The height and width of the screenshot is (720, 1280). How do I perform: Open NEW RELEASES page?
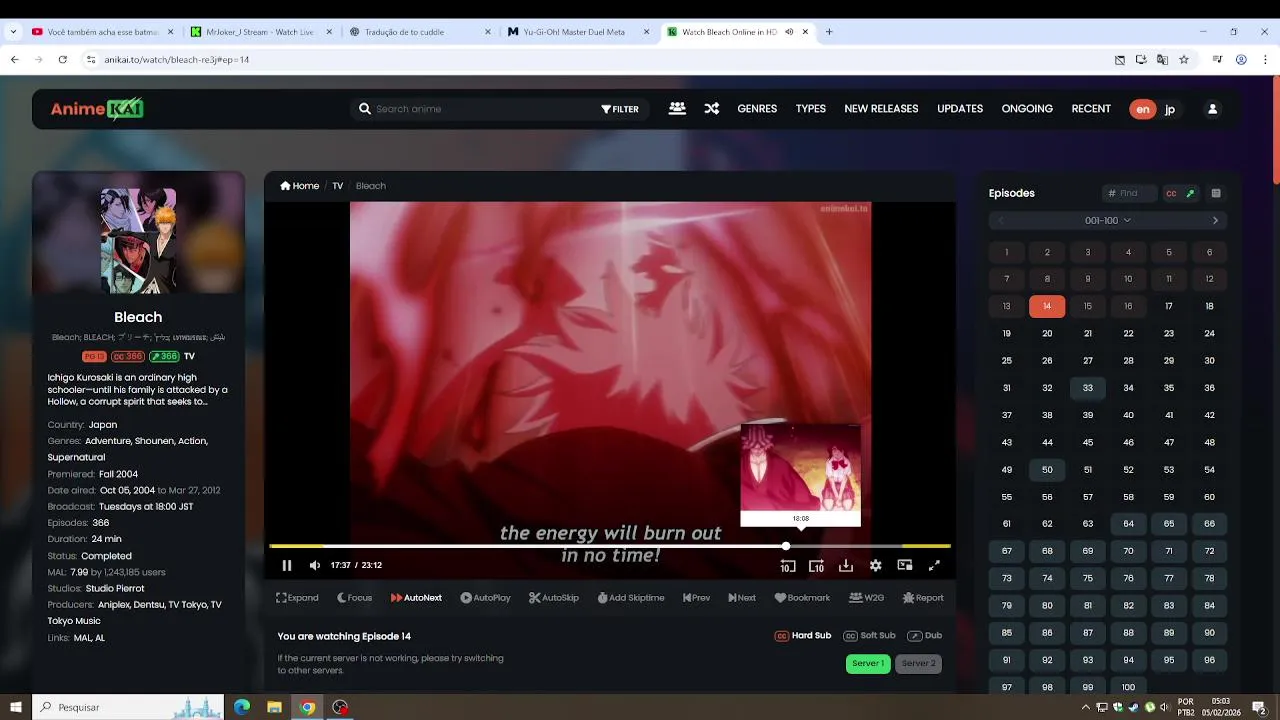(x=881, y=109)
